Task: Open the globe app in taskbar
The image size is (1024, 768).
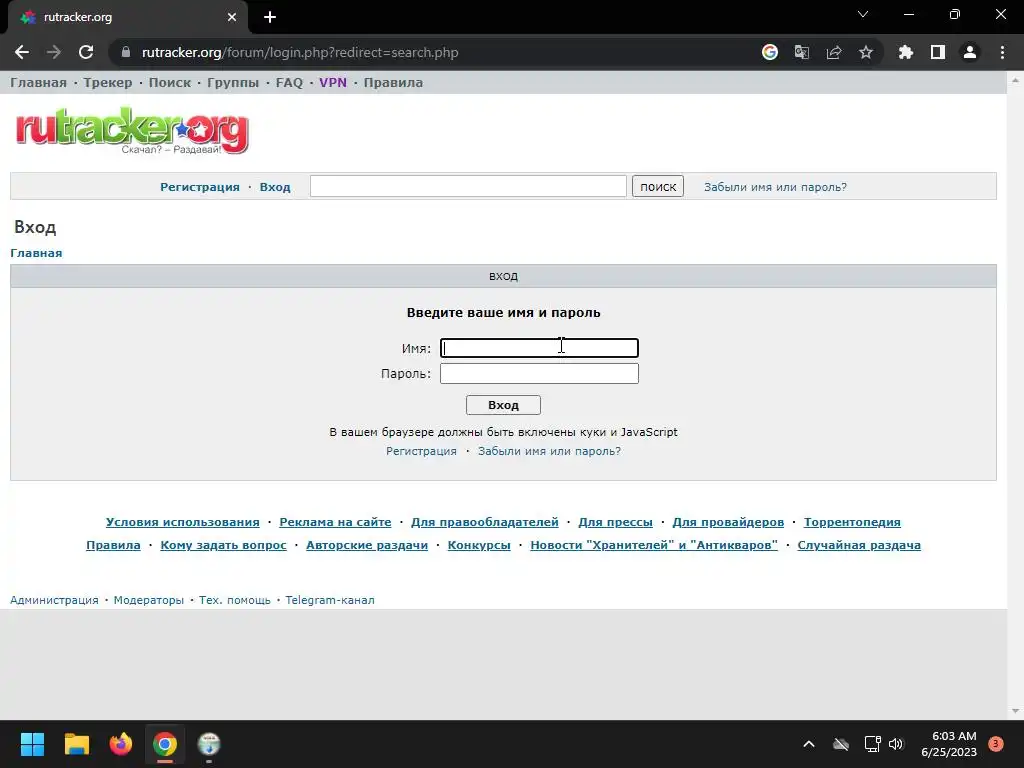Action: coord(209,744)
